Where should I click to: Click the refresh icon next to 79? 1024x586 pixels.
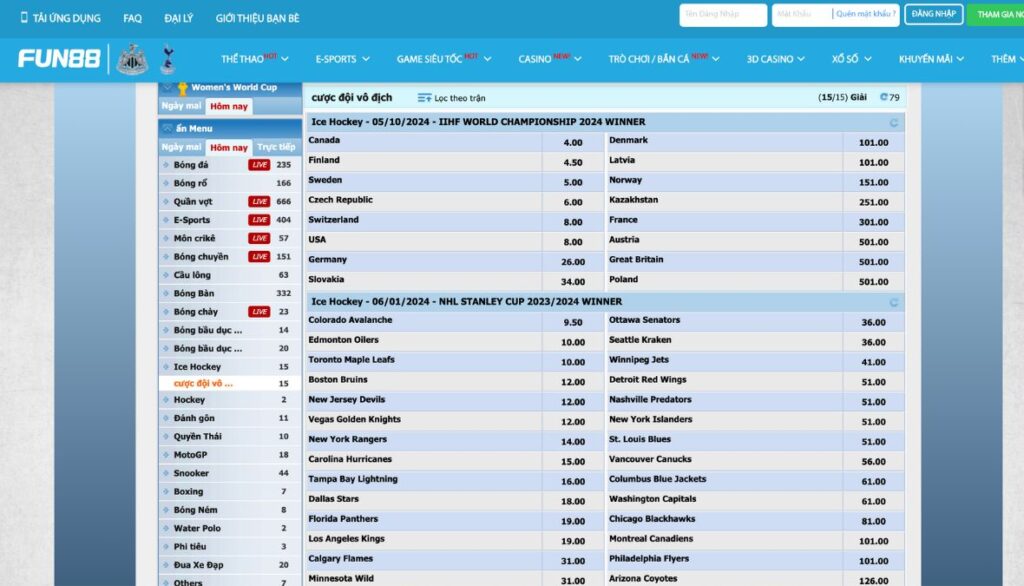click(x=884, y=97)
